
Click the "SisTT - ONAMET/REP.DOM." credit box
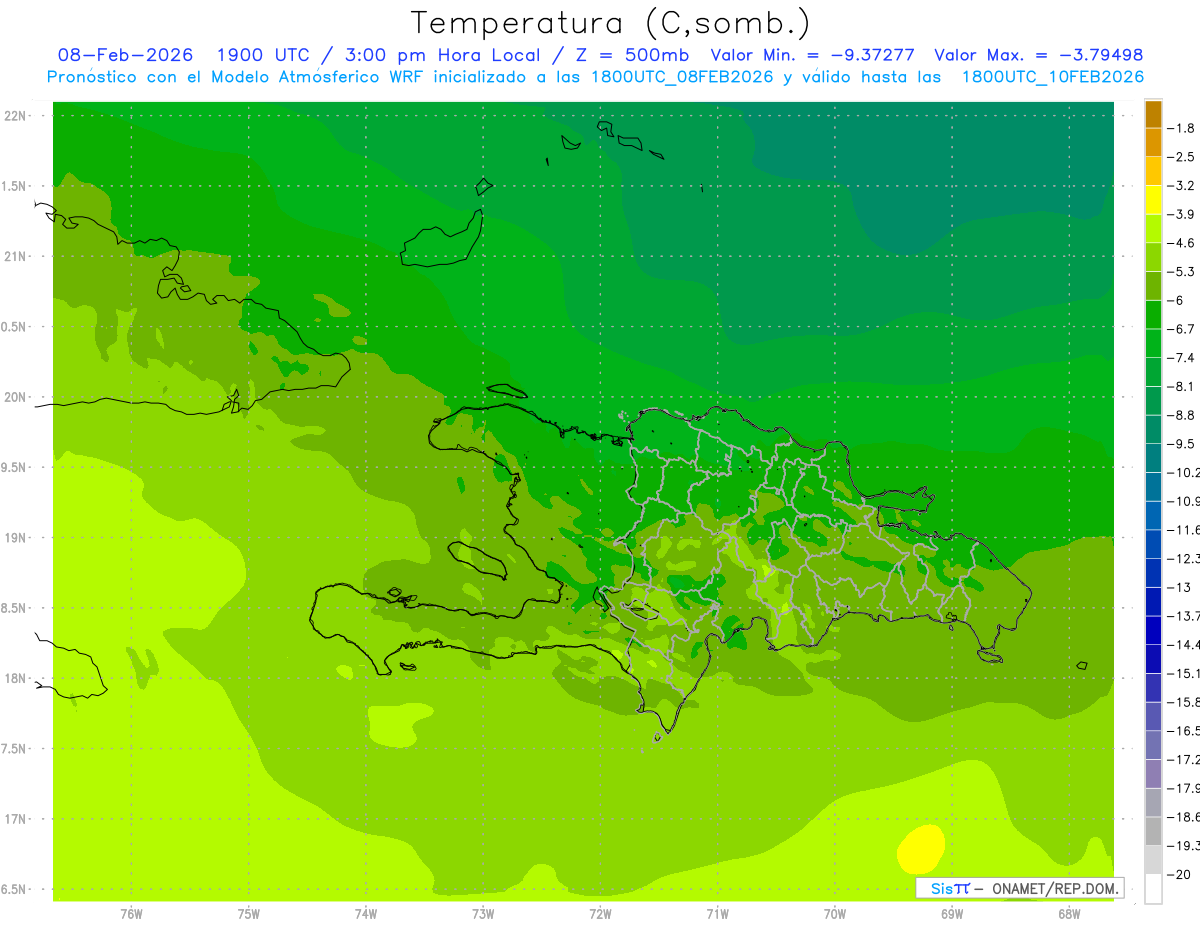[x=1019, y=888]
